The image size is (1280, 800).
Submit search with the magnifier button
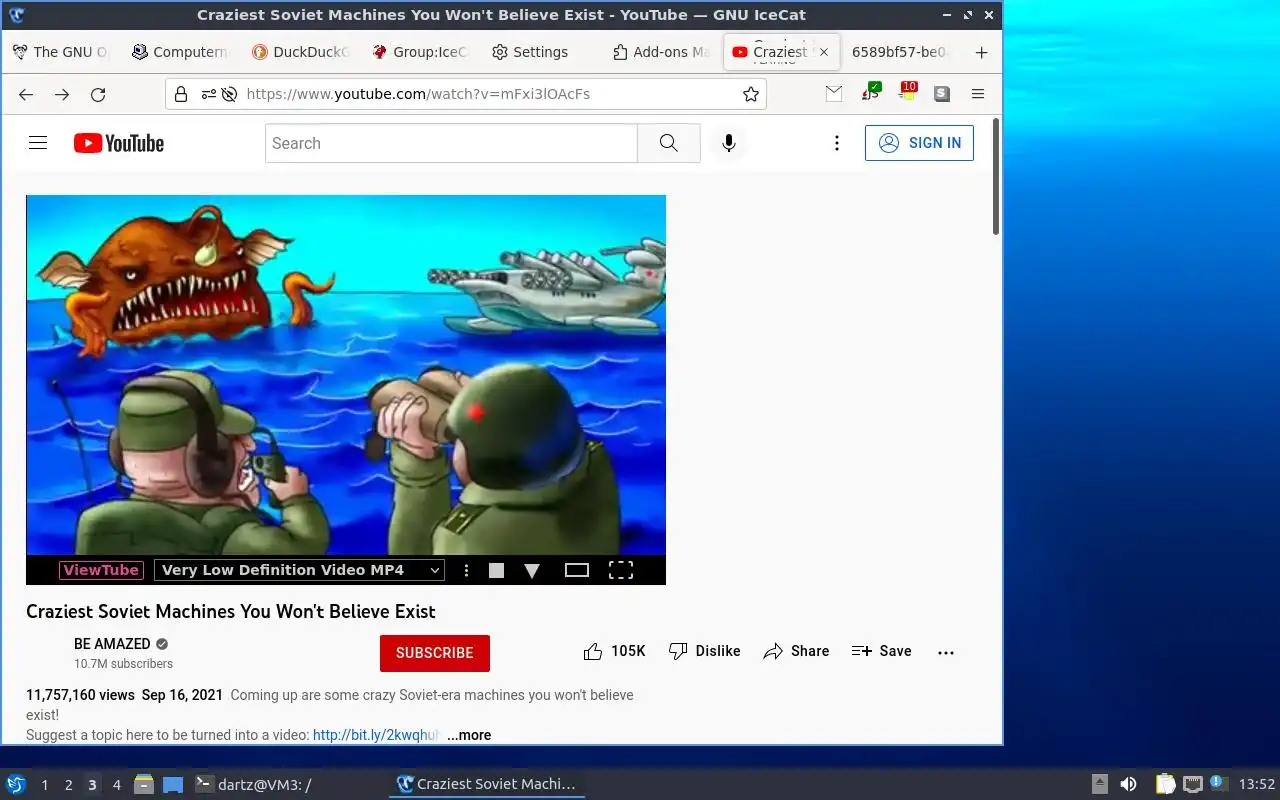(669, 143)
